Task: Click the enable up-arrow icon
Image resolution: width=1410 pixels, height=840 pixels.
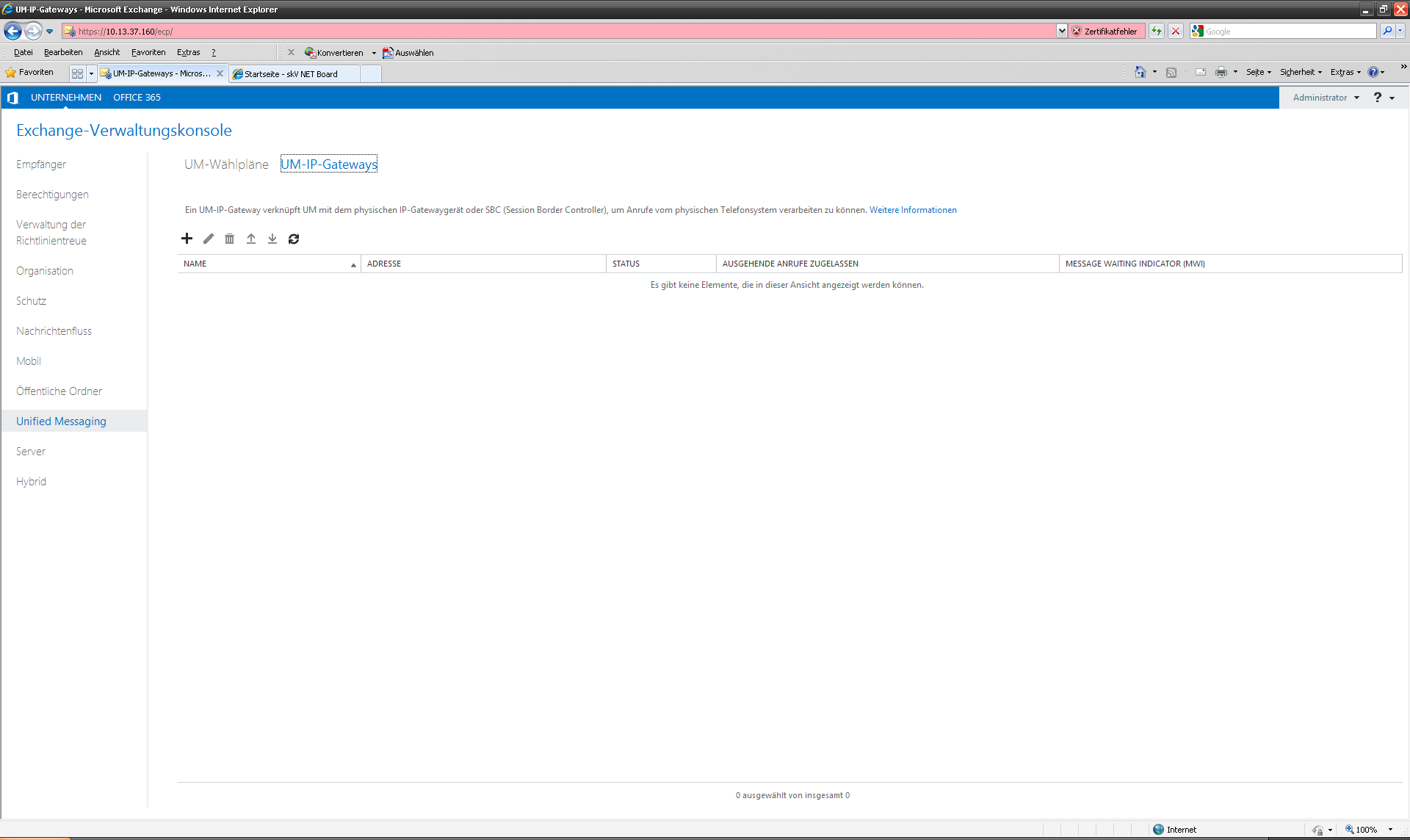Action: (x=251, y=239)
